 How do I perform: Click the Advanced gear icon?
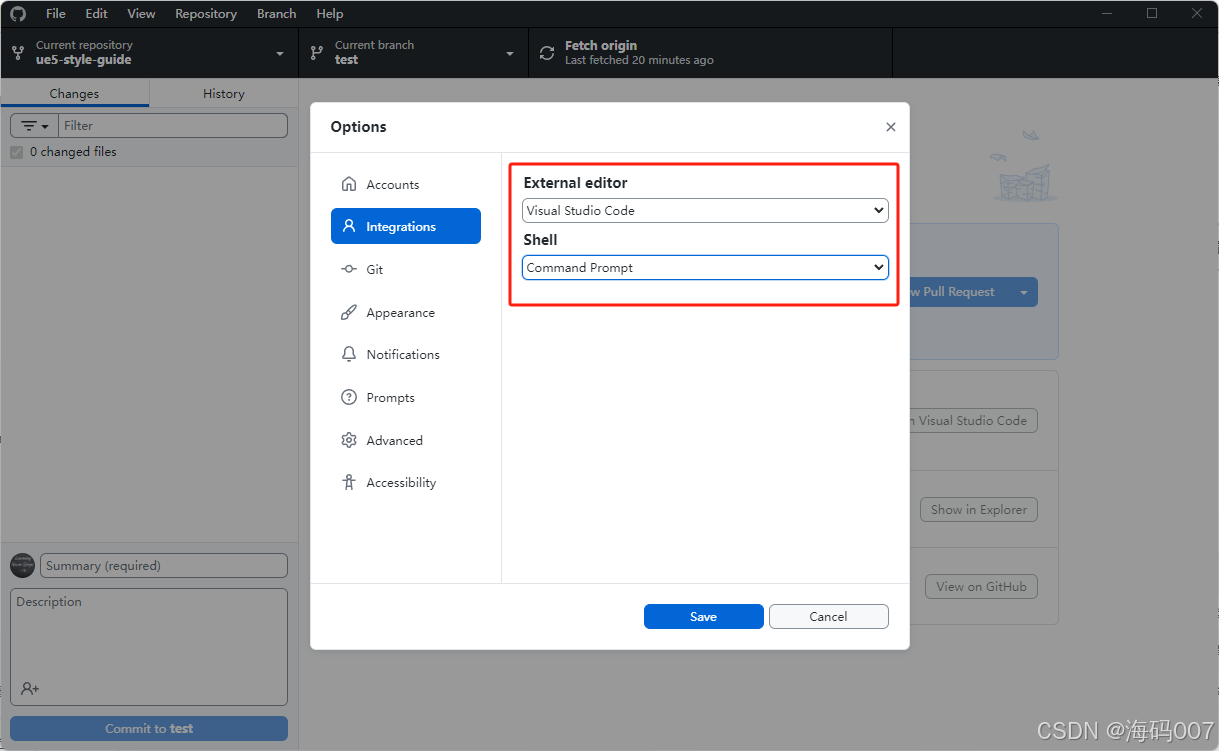tap(349, 440)
